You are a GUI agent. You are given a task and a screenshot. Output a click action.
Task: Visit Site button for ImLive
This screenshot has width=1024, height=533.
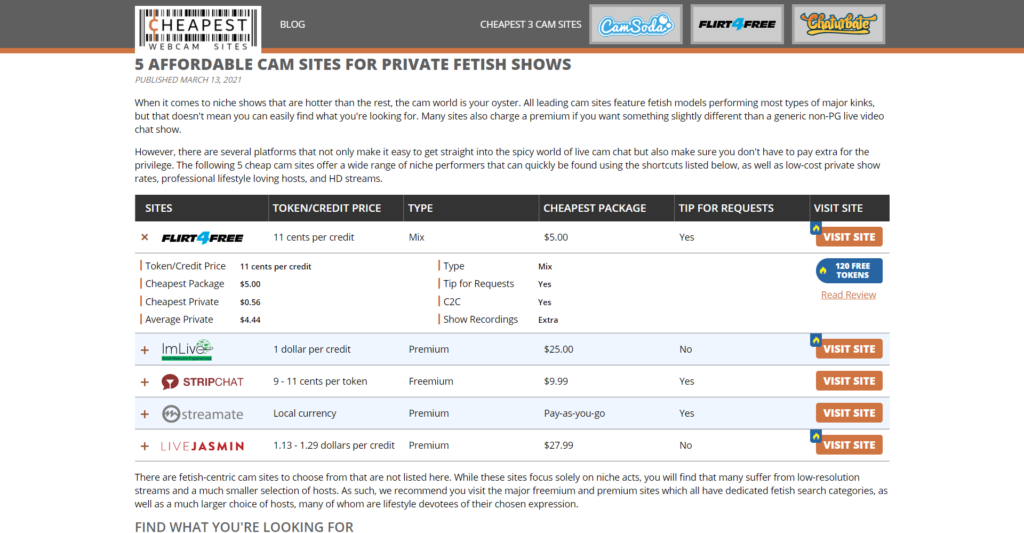pos(849,349)
